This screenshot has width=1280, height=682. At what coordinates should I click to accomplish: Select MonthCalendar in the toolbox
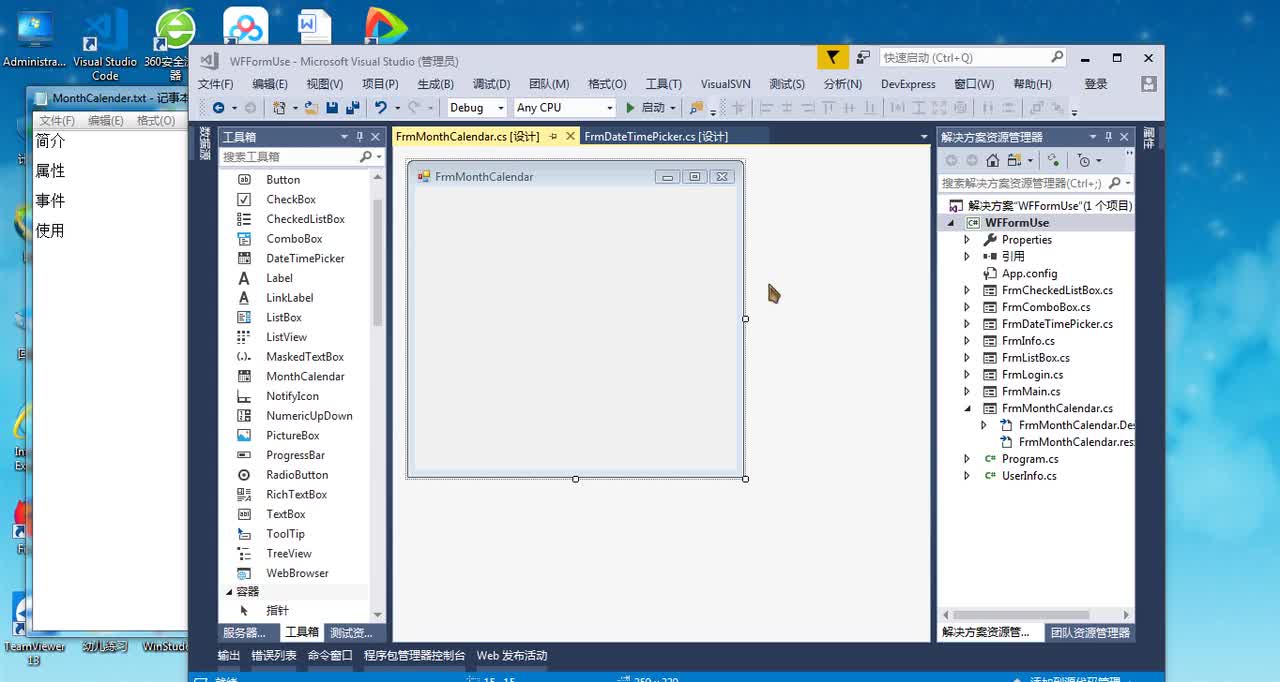[305, 376]
